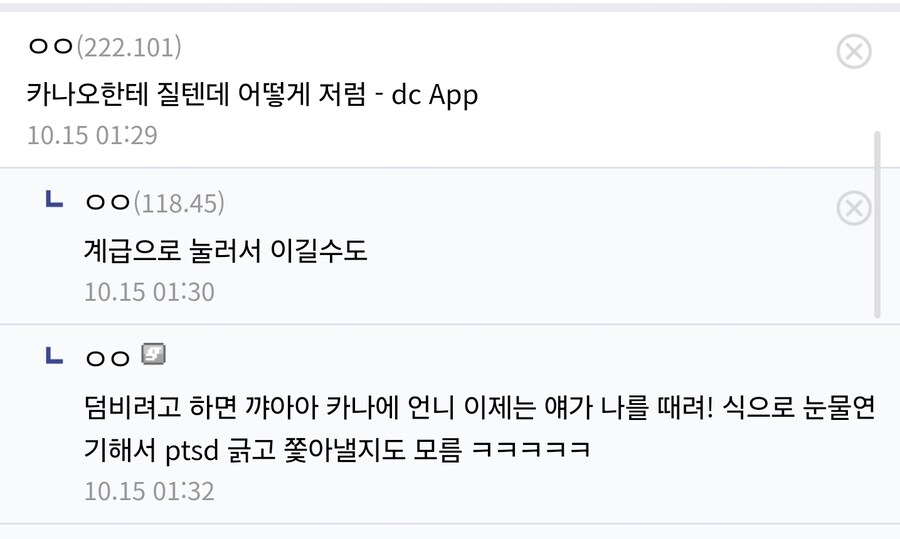Image resolution: width=900 pixels, height=539 pixels.
Task: Delete the comment by ㅇㅇ (222.101)
Action: pos(853,51)
